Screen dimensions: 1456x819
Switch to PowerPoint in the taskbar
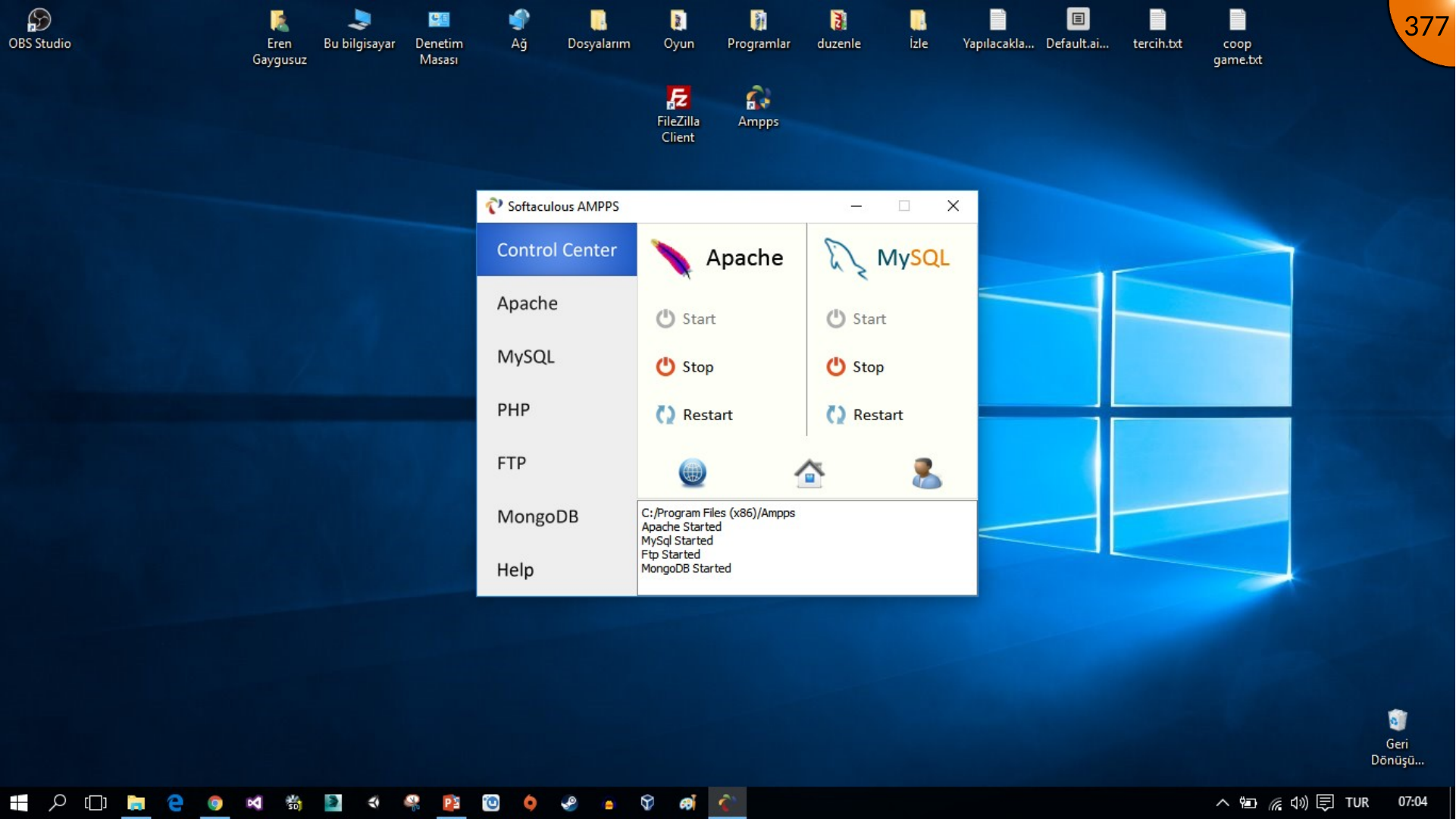coord(451,802)
